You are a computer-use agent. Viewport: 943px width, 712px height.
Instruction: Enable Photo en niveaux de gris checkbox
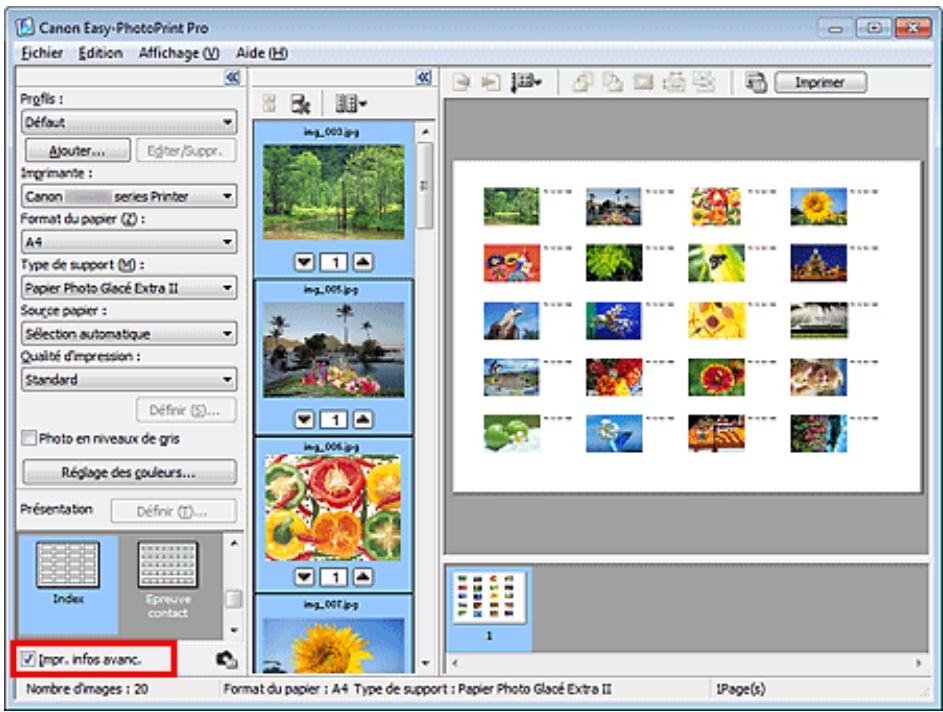(x=28, y=438)
